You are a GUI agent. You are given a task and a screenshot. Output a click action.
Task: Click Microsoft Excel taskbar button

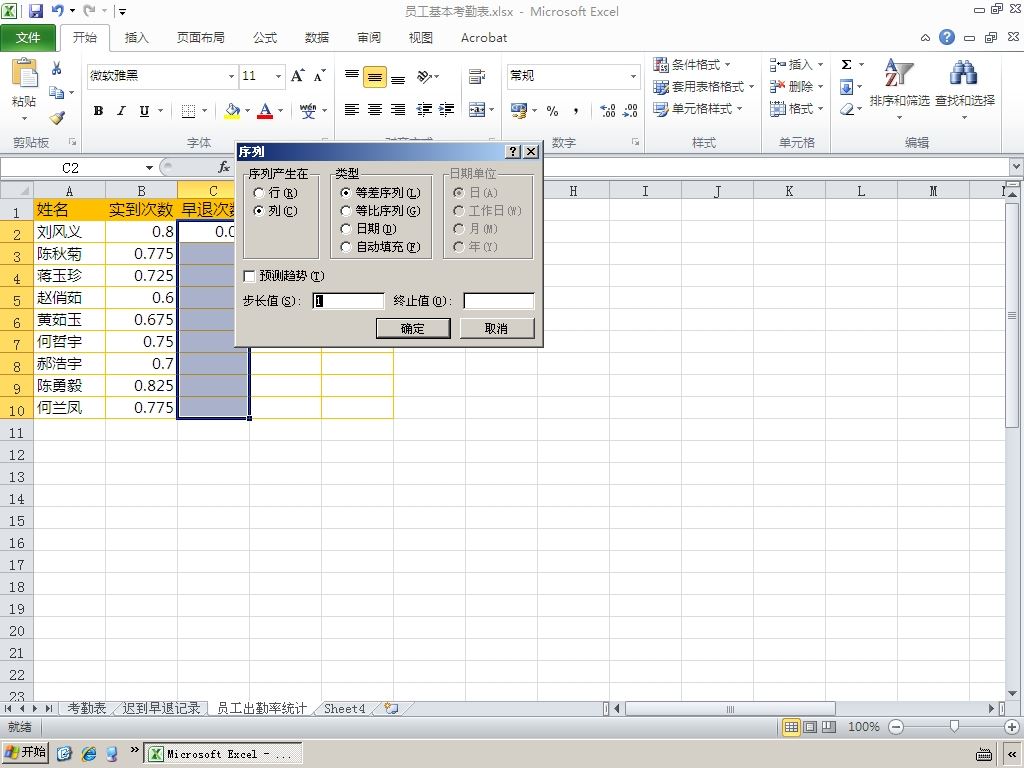coord(223,754)
